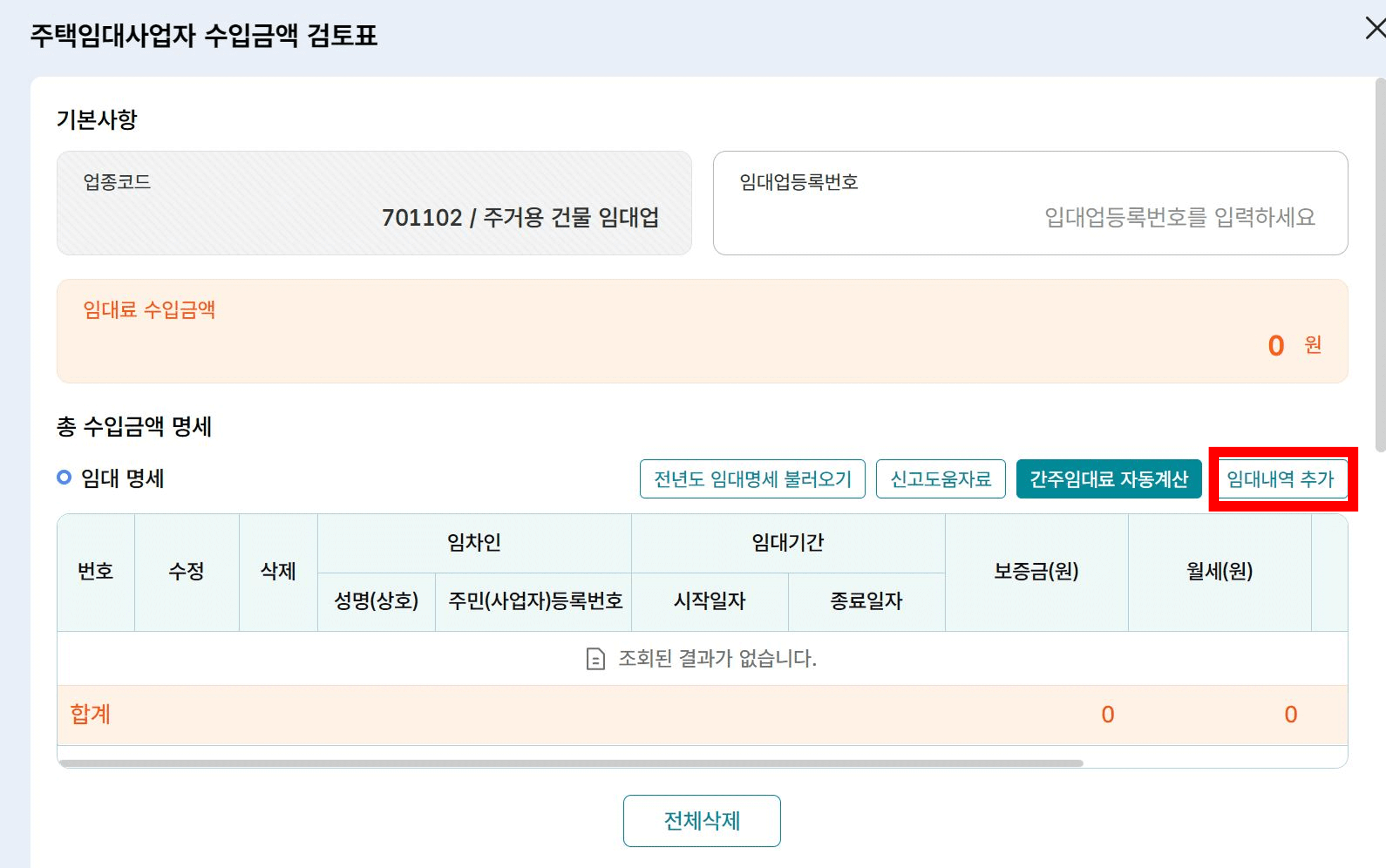The image size is (1386, 868).
Task: Click the 종료일자 column header
Action: click(866, 601)
